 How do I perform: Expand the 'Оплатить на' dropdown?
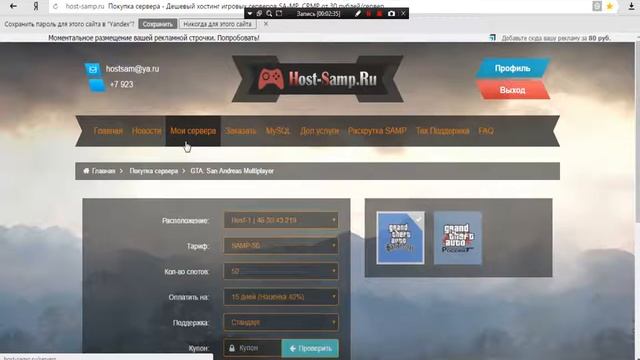pyautogui.click(x=281, y=297)
